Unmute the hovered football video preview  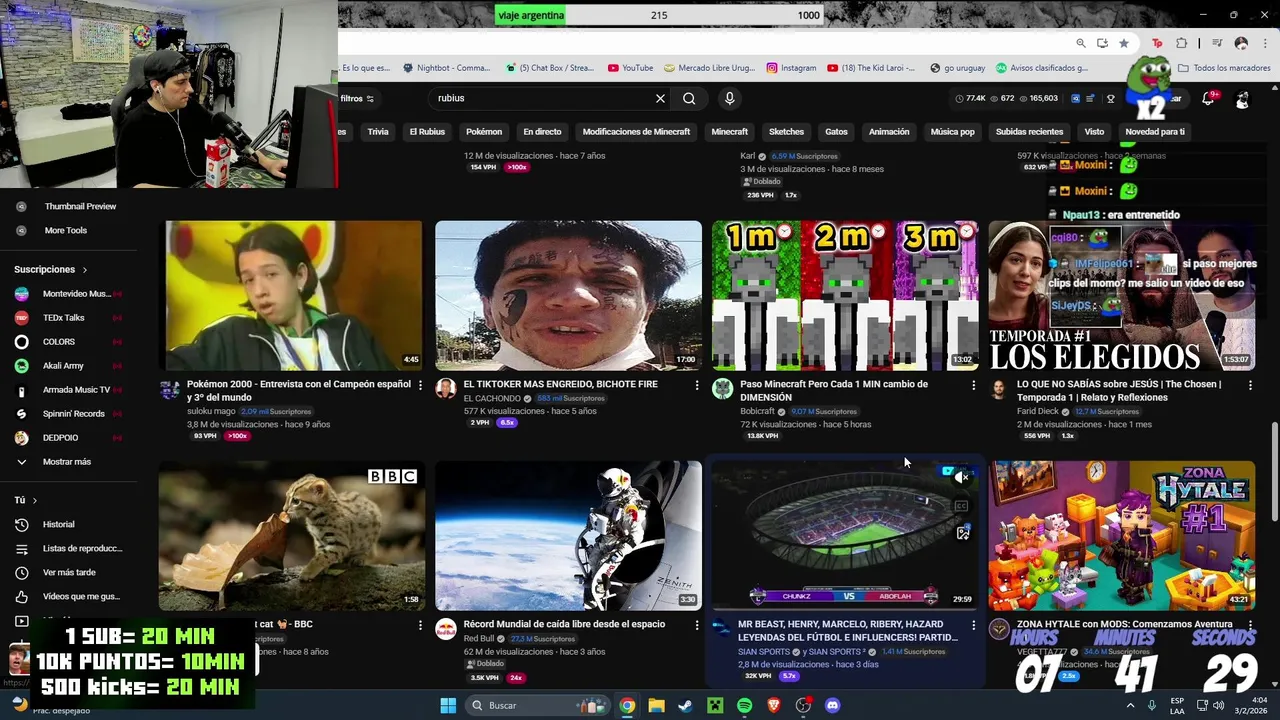tap(962, 477)
